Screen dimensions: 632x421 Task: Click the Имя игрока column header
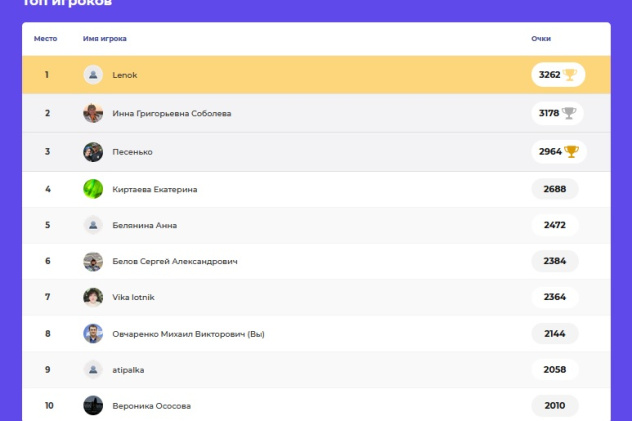coord(104,38)
